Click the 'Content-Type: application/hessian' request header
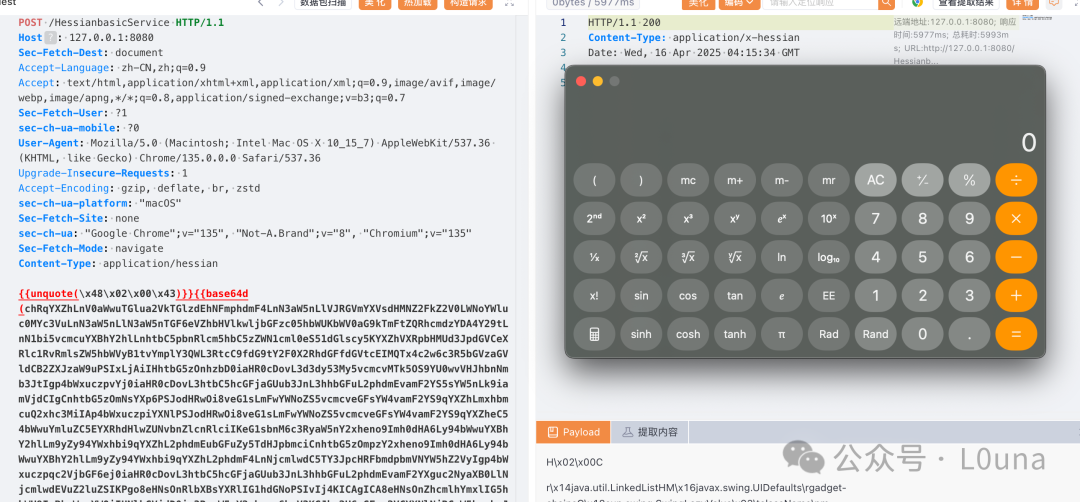The width and height of the screenshot is (1080, 502). (x=118, y=263)
